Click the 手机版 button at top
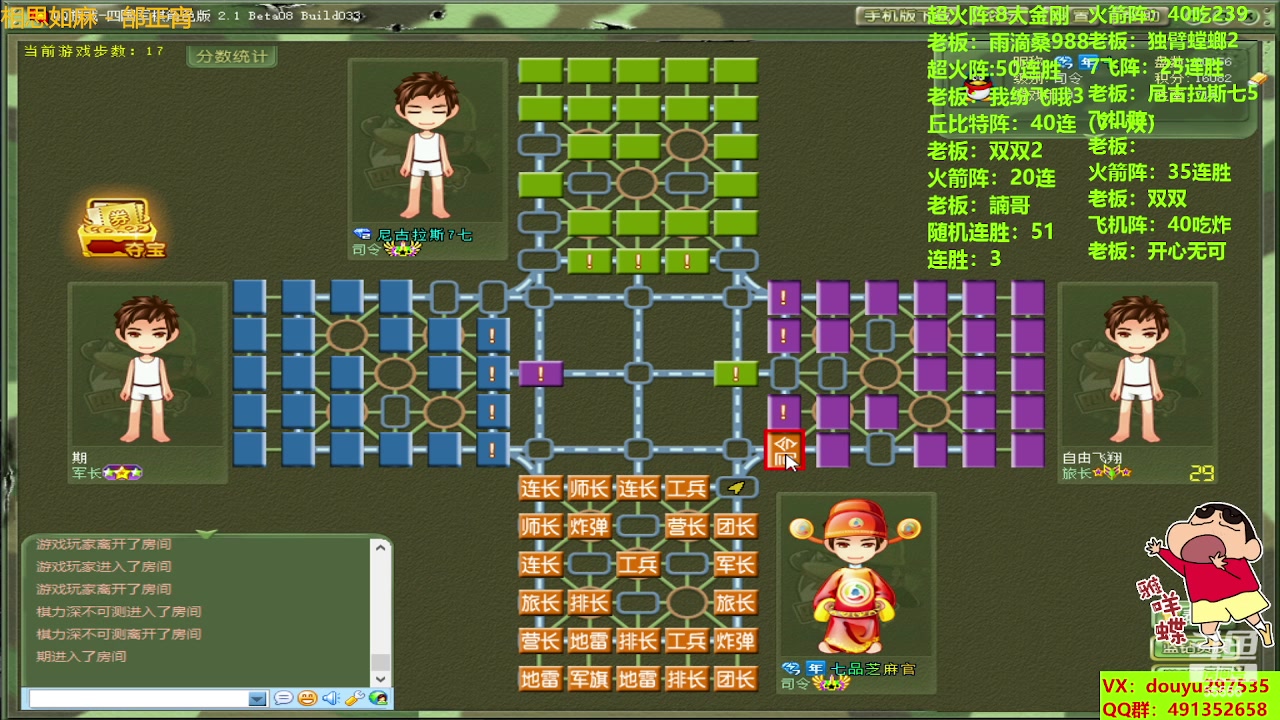 coord(890,16)
